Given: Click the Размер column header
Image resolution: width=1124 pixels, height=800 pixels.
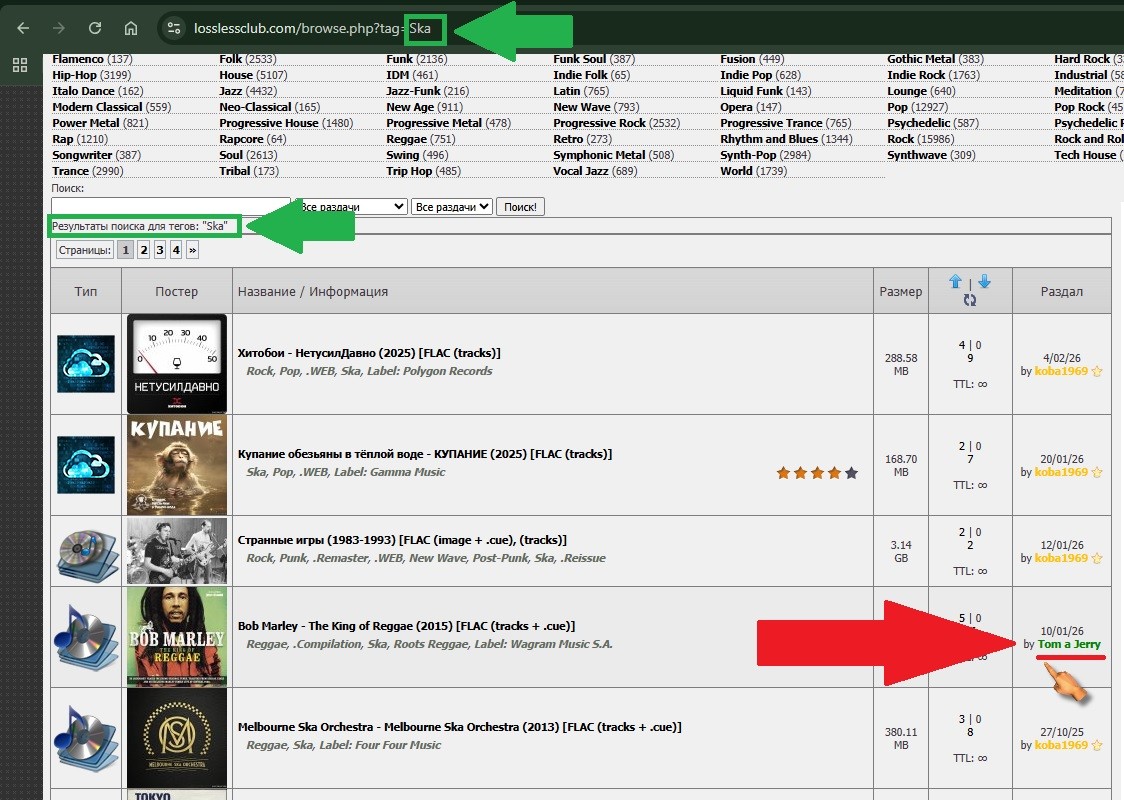Looking at the screenshot, I should pyautogui.click(x=901, y=291).
